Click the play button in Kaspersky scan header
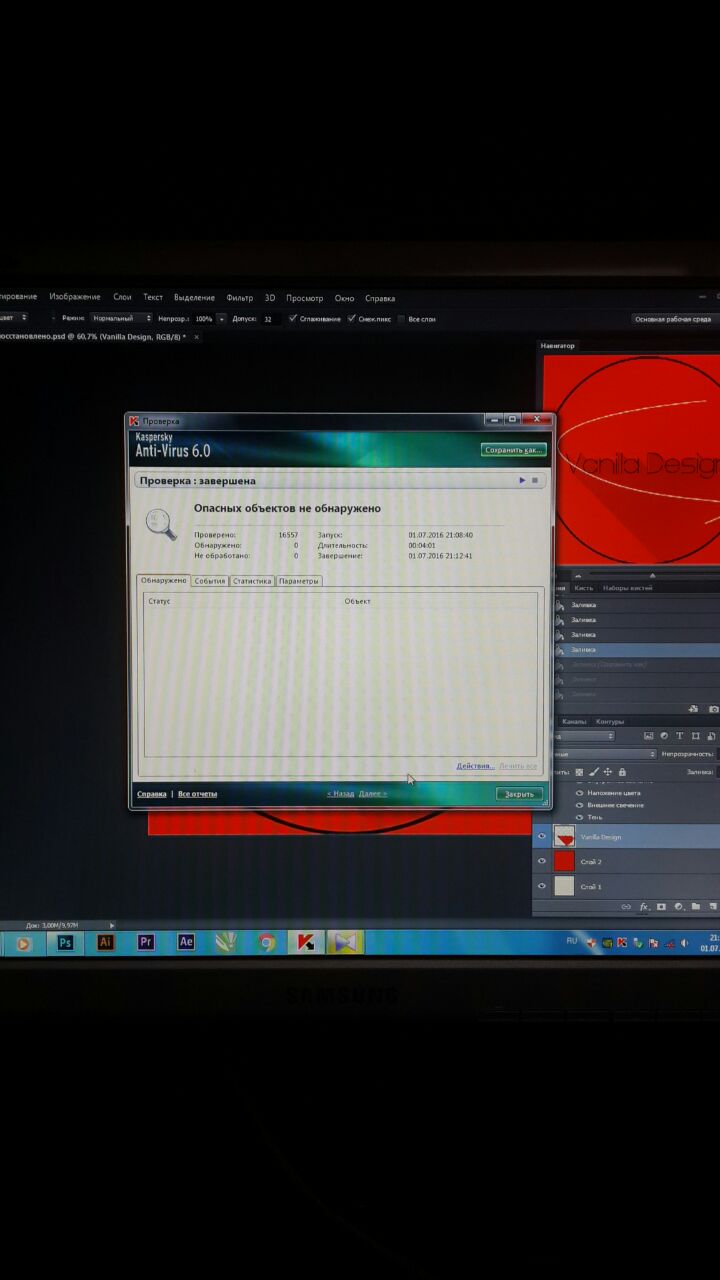Screen dimensions: 720x1280 522,481
